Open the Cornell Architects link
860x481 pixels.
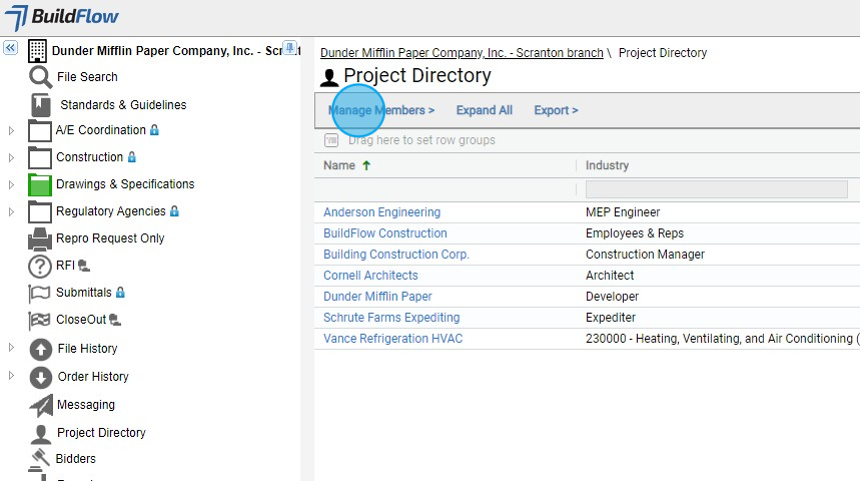point(370,275)
